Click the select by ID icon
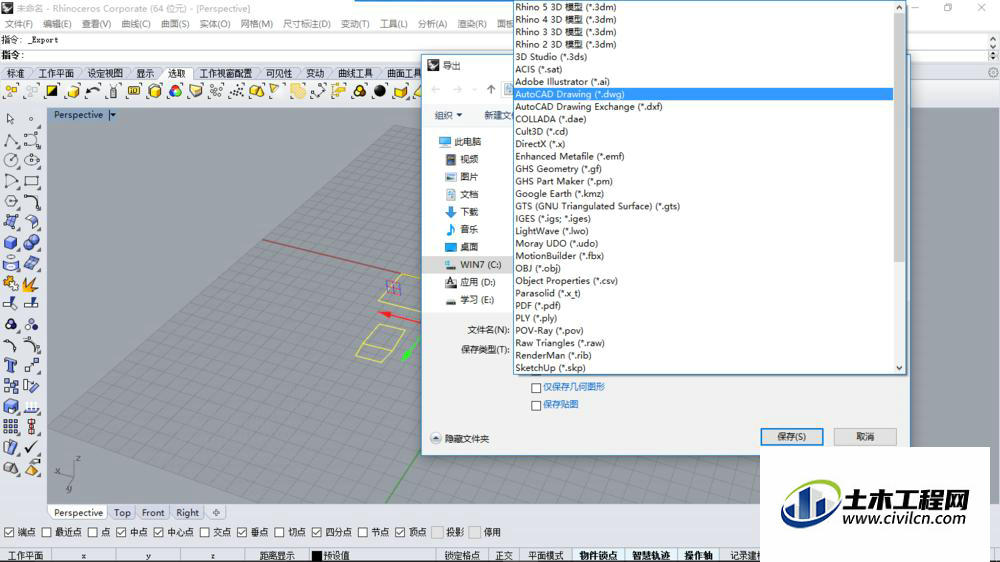This screenshot has height=562, width=1000. pos(134,91)
